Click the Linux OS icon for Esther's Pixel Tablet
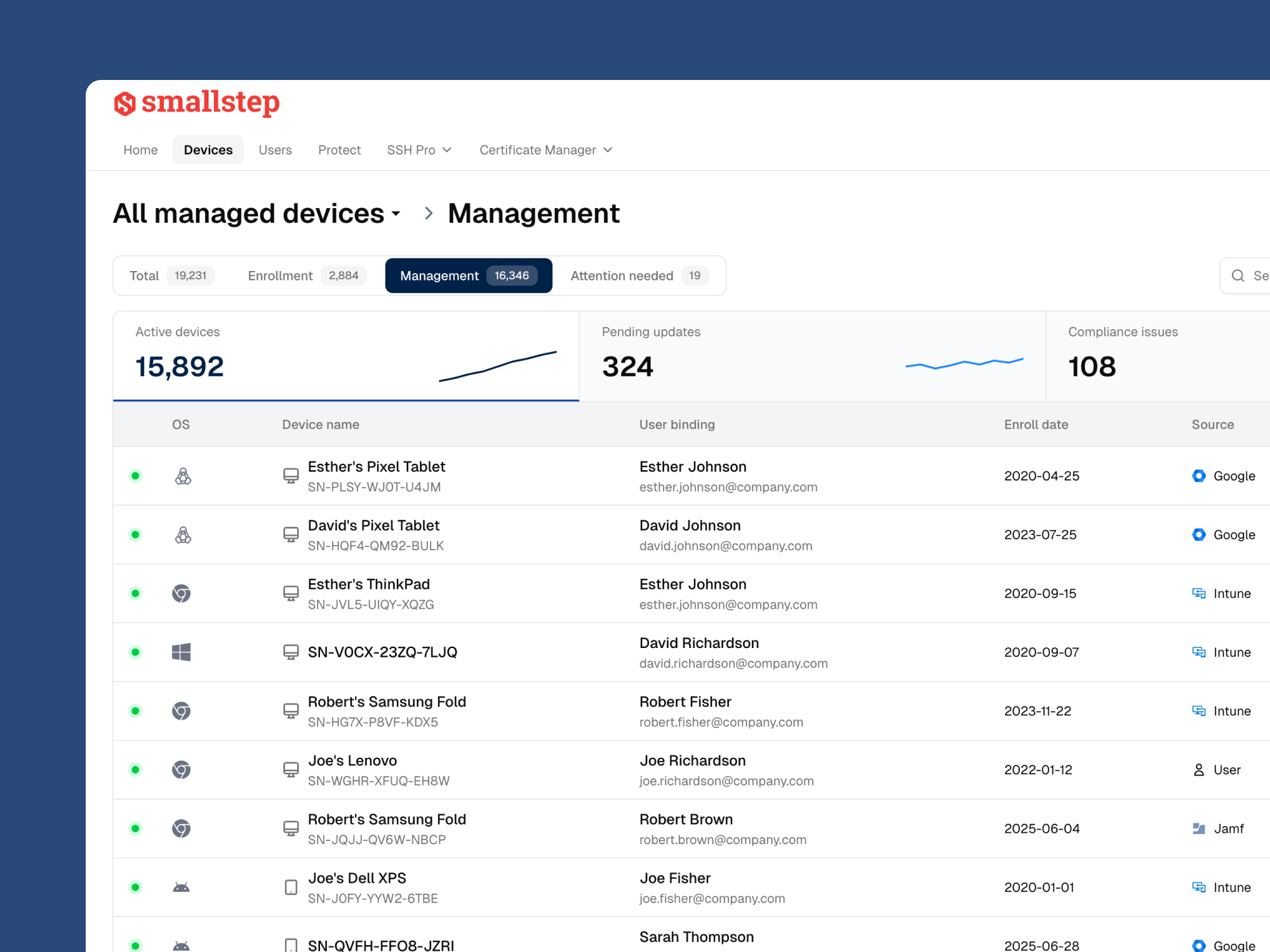 183,476
